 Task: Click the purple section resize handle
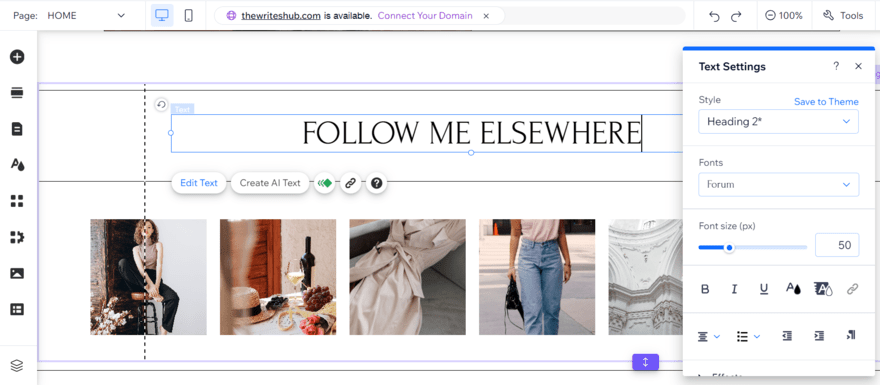[x=645, y=363]
